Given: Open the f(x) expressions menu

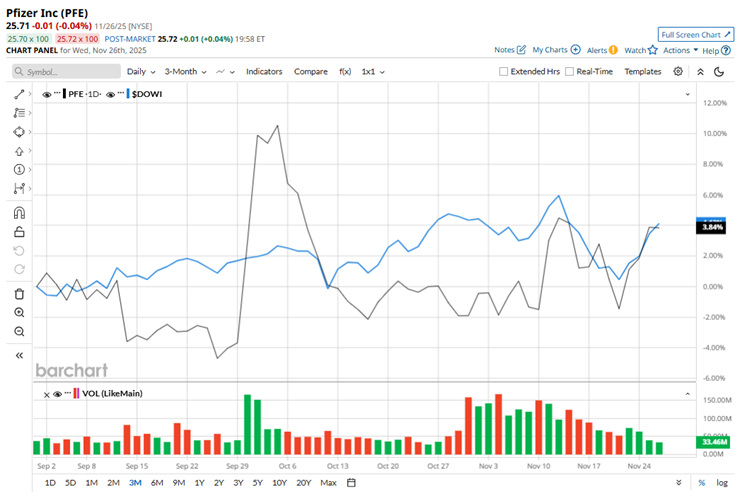Looking at the screenshot, I should coord(345,71).
